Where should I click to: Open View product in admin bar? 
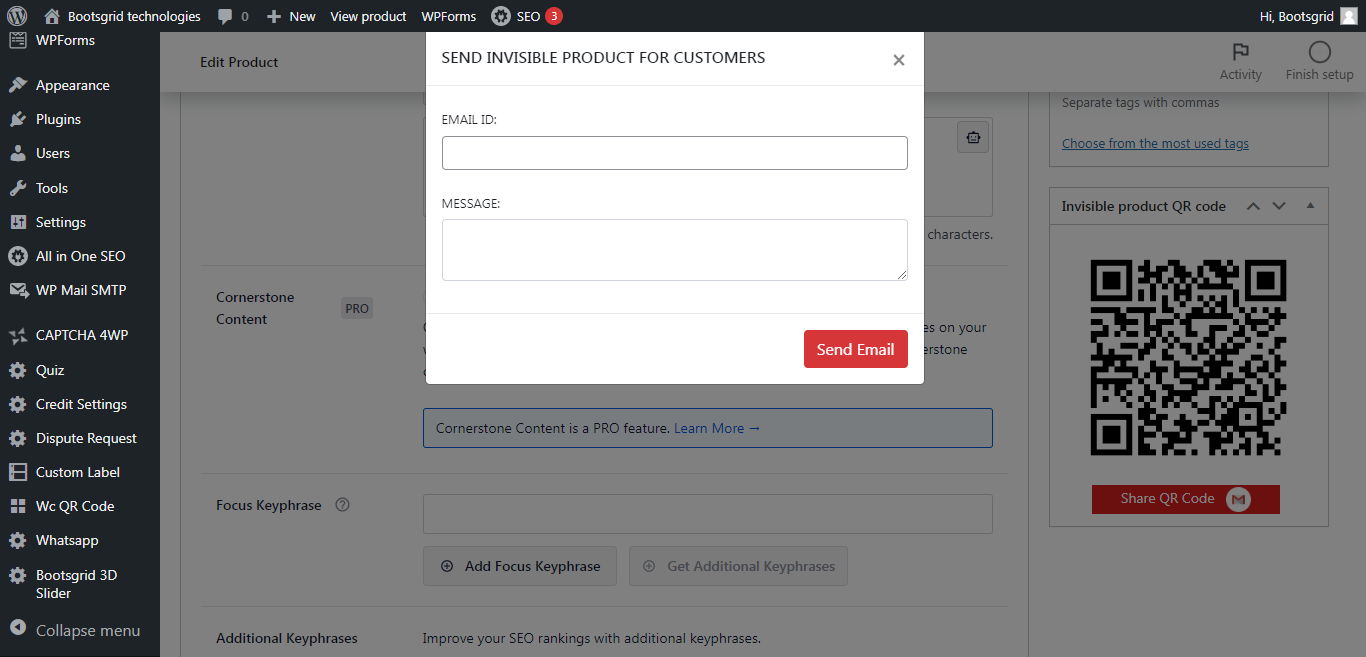click(x=368, y=16)
